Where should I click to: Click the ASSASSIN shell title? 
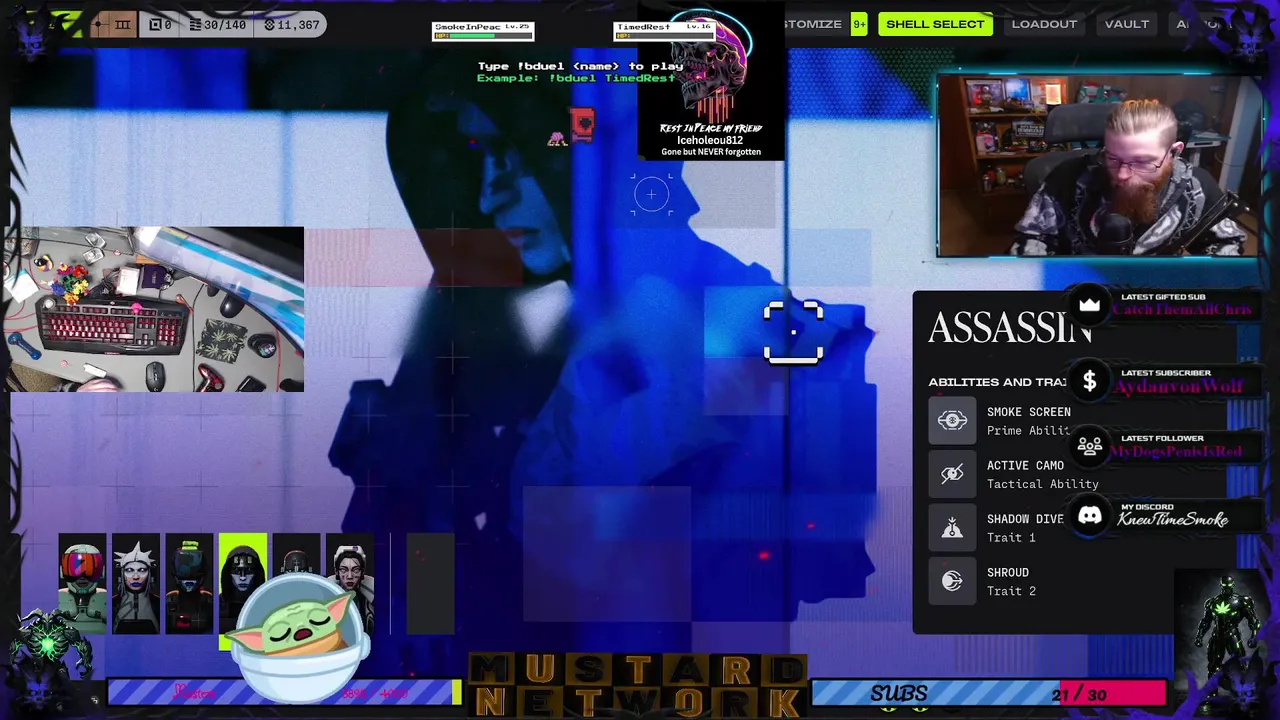pyautogui.click(x=1009, y=329)
